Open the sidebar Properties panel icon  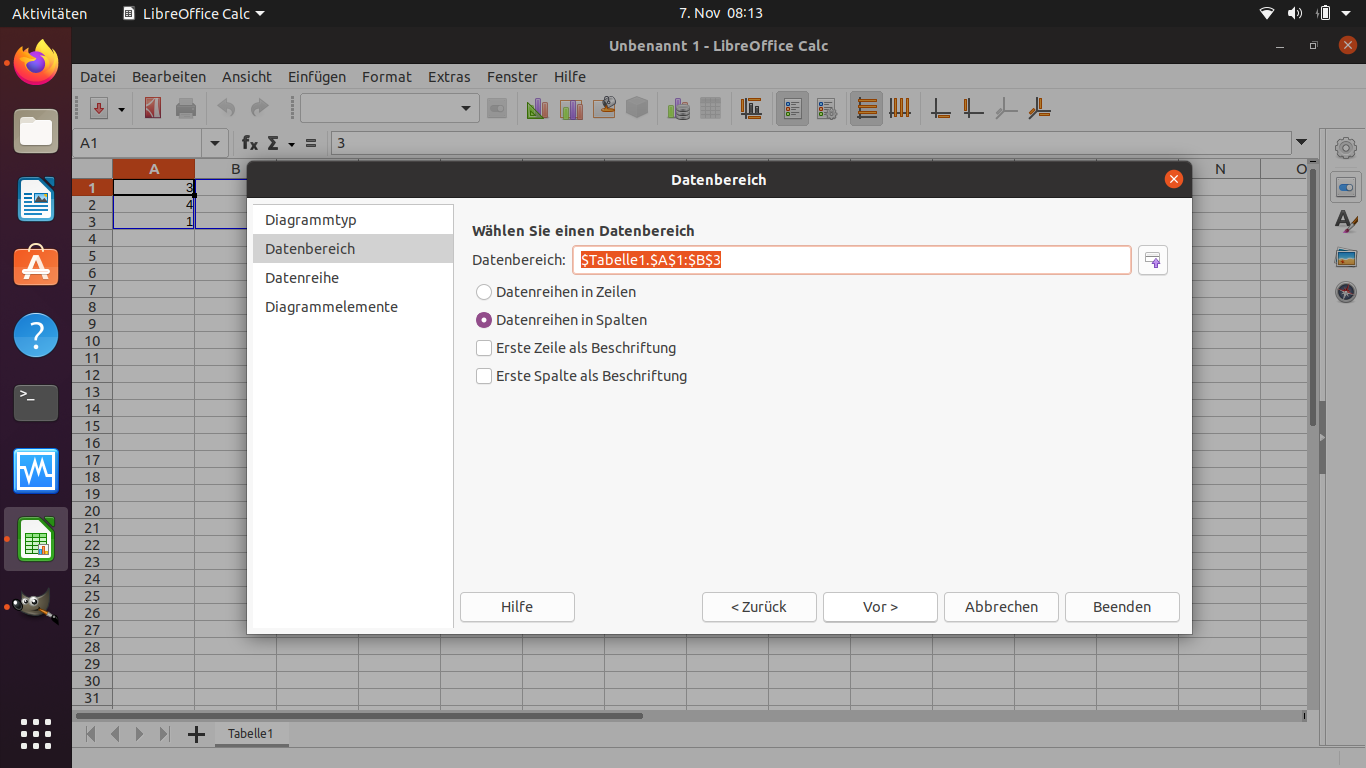pos(1346,187)
